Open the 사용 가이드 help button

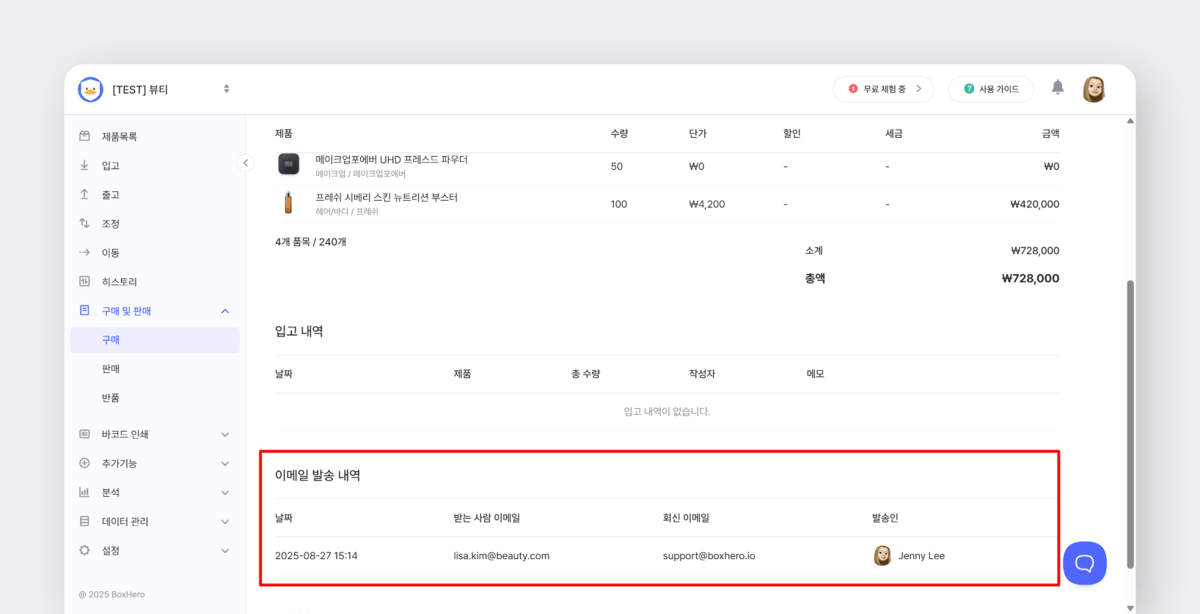[x=991, y=89]
